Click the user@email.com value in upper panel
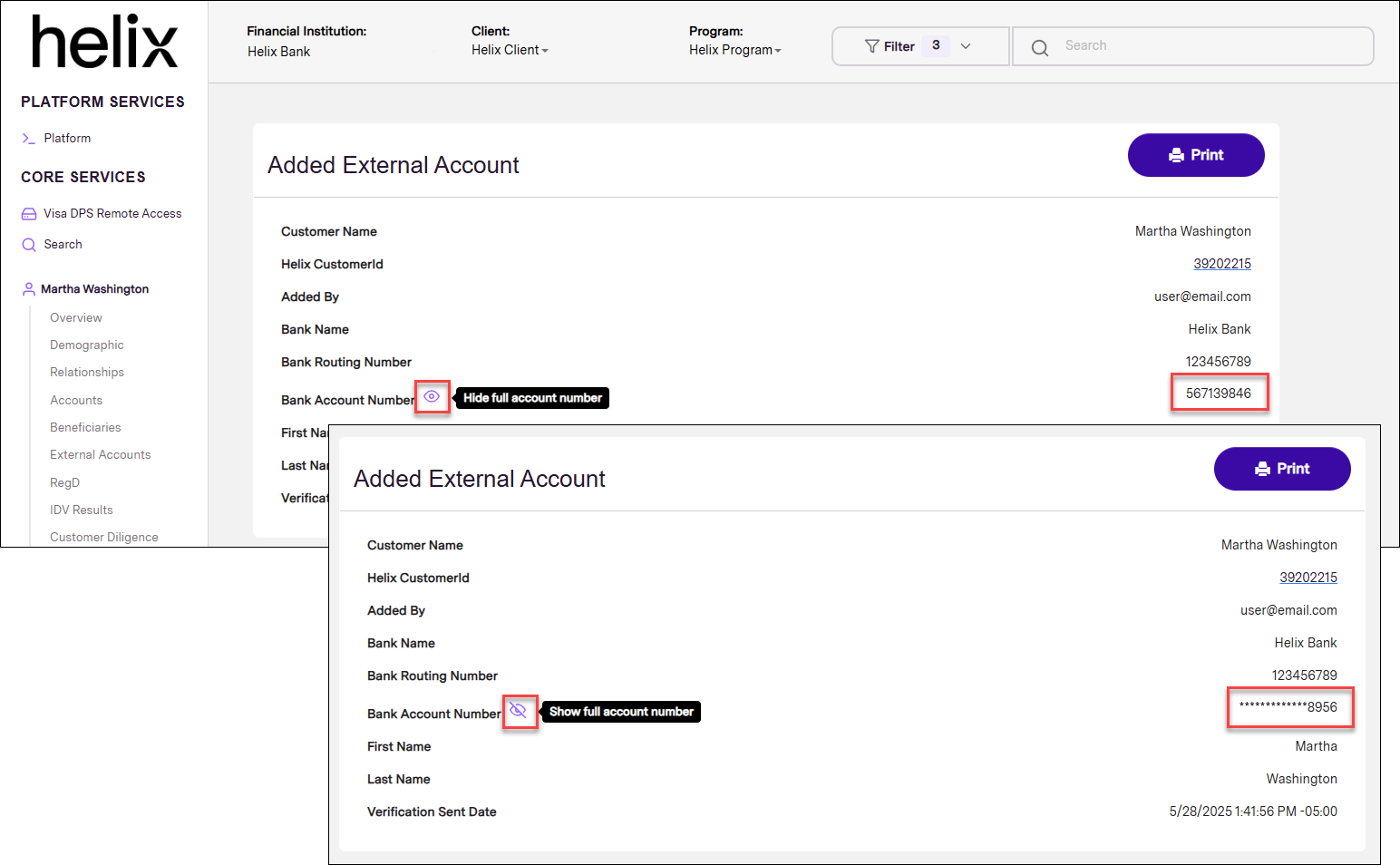This screenshot has width=1400, height=865. click(1202, 296)
